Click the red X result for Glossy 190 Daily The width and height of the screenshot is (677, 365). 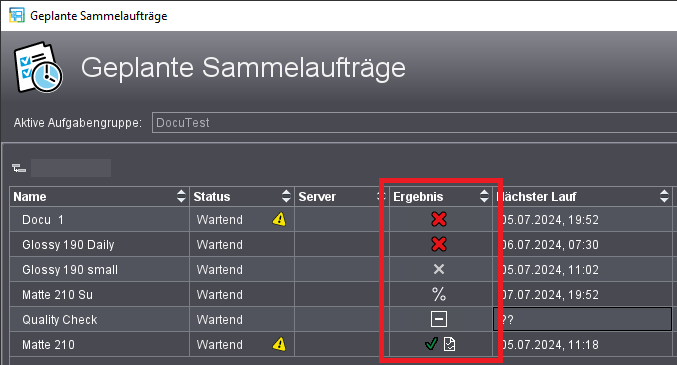(x=439, y=244)
